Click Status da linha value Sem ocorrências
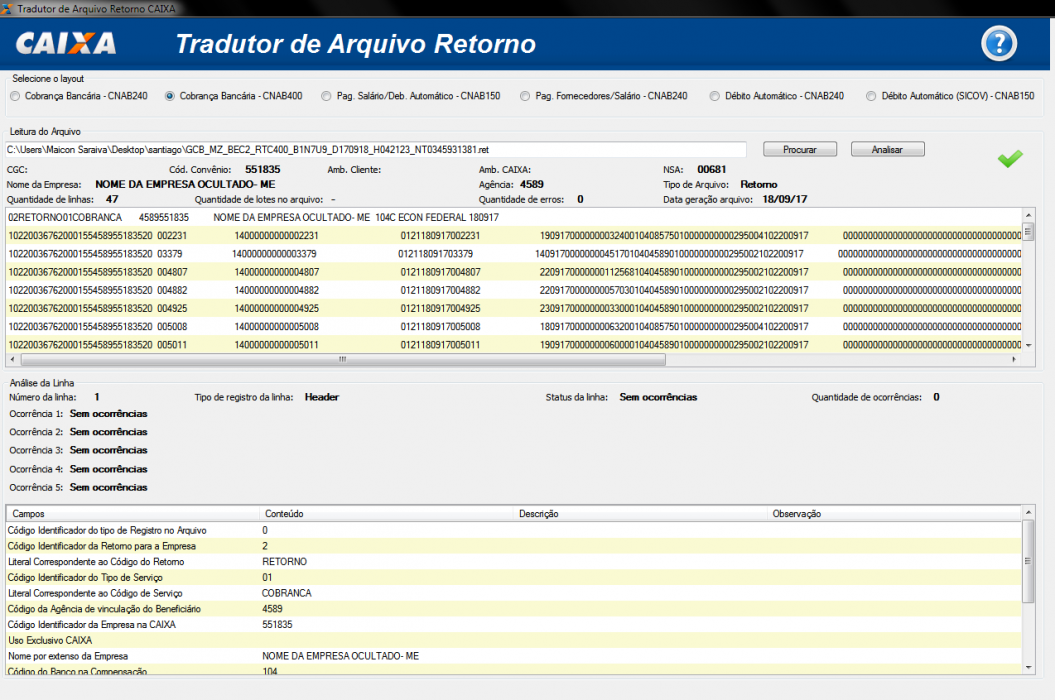This screenshot has width=1055, height=700. [x=658, y=397]
